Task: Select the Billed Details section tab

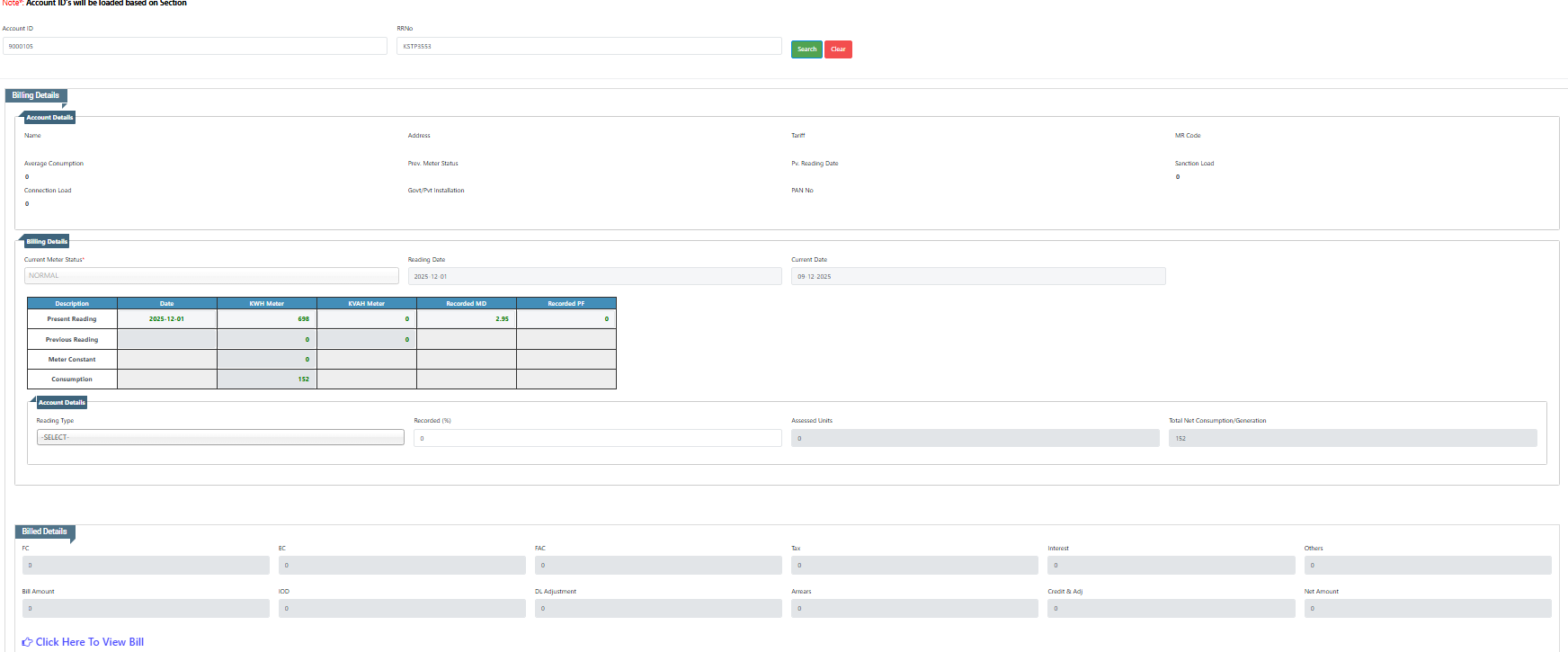Action: tap(44, 531)
